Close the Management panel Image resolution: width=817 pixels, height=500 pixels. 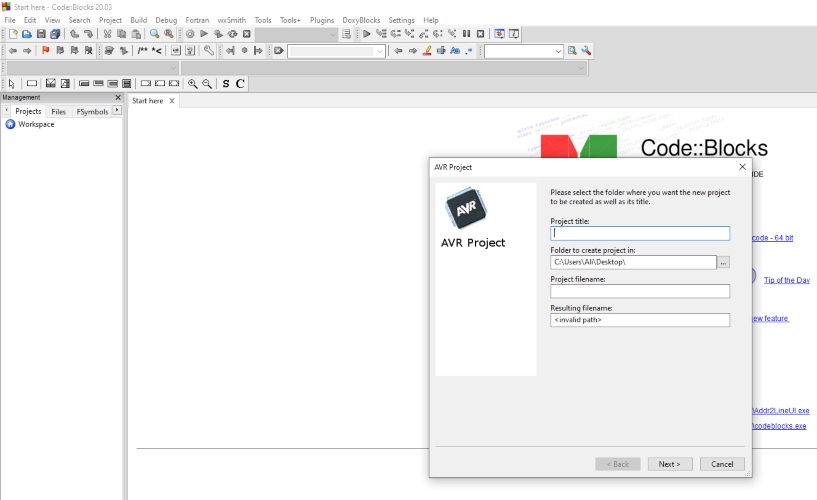[x=118, y=97]
